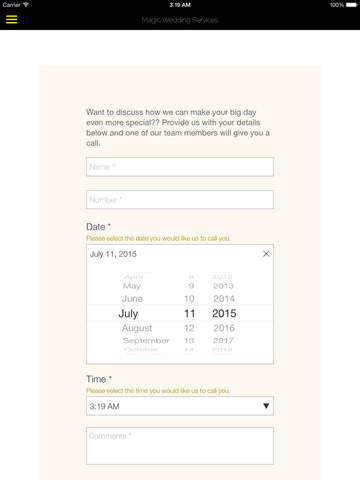The width and height of the screenshot is (360, 480).
Task: Pick May in the month wheel
Action: pos(132,286)
